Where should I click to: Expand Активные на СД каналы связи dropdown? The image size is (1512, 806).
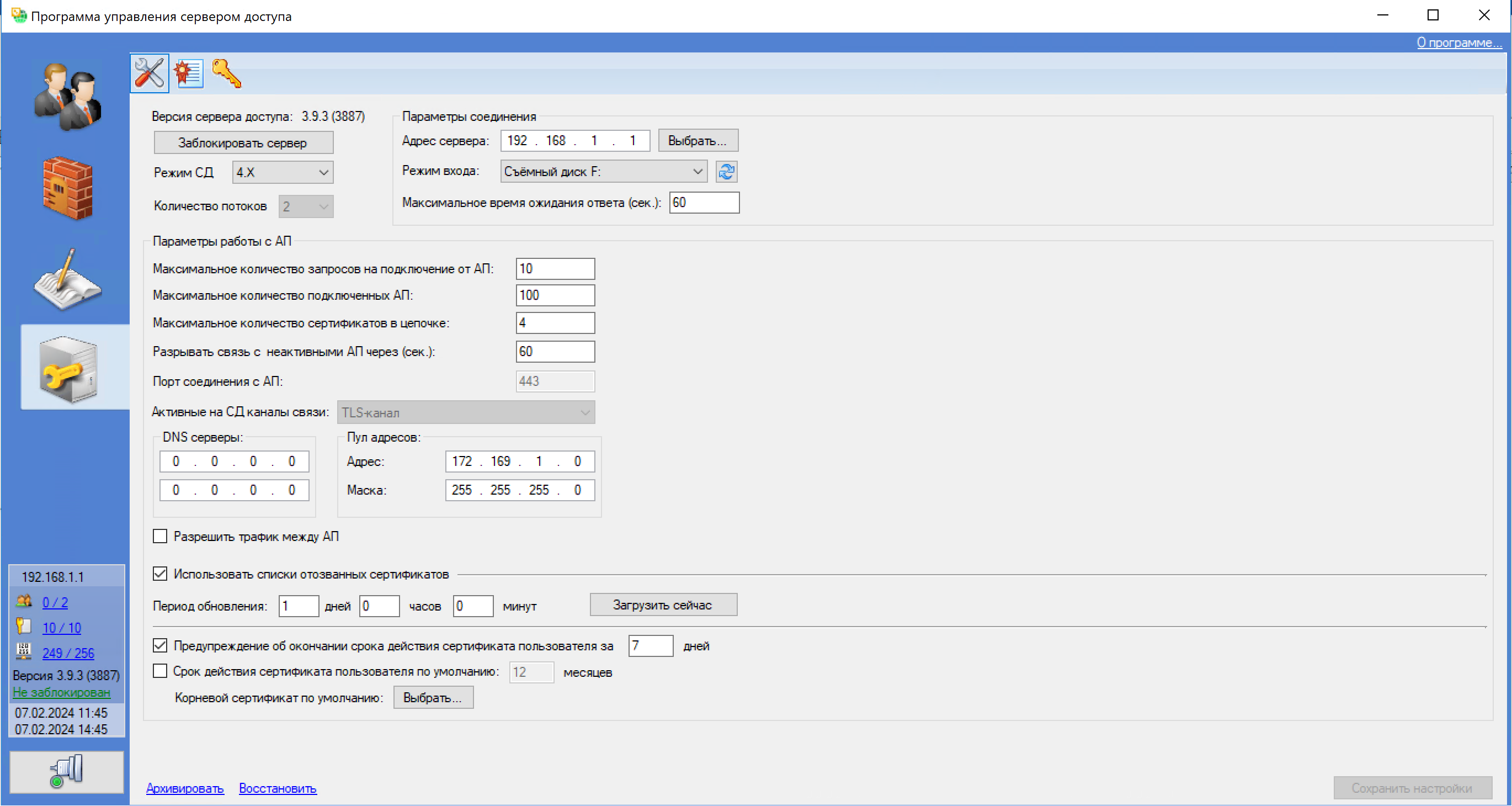(x=465, y=412)
